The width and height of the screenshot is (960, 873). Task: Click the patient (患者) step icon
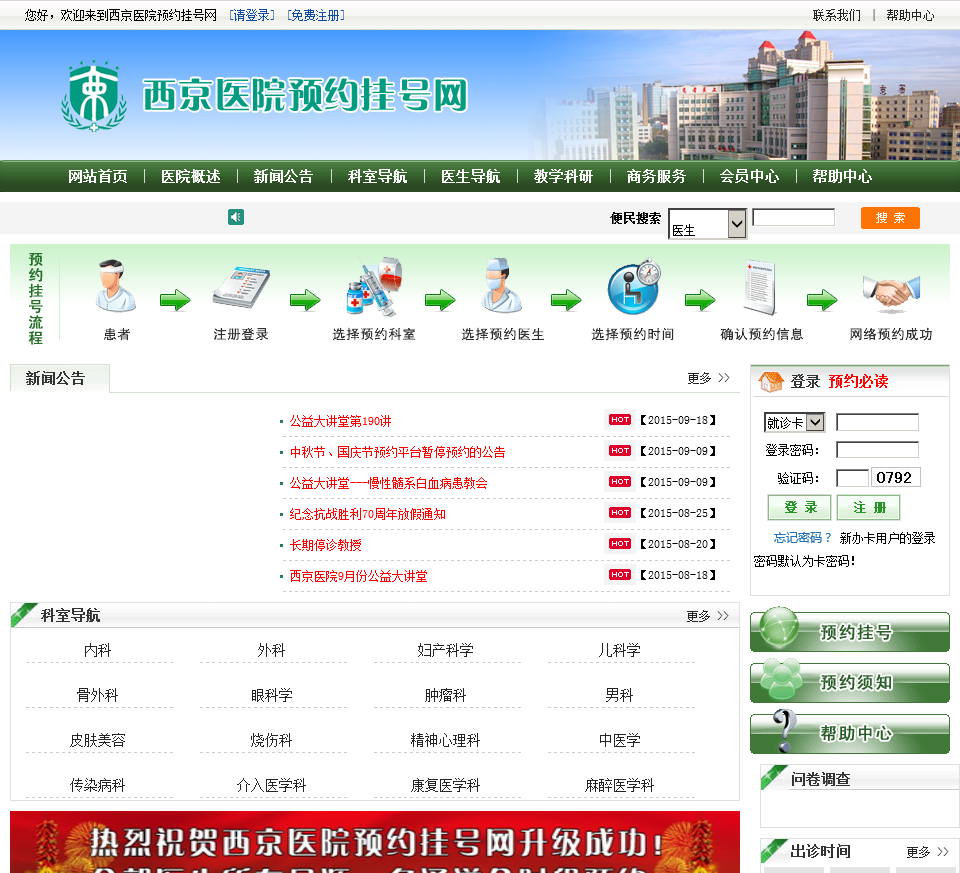click(115, 287)
